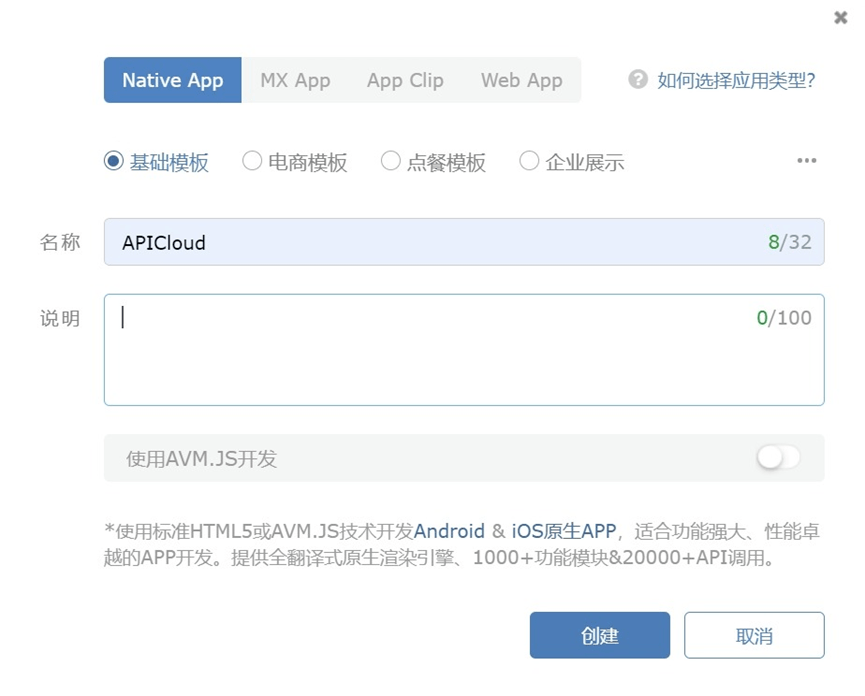Open the 如何选择应用类型? help link
Screen dimensions: 865x696
[x=736, y=81]
